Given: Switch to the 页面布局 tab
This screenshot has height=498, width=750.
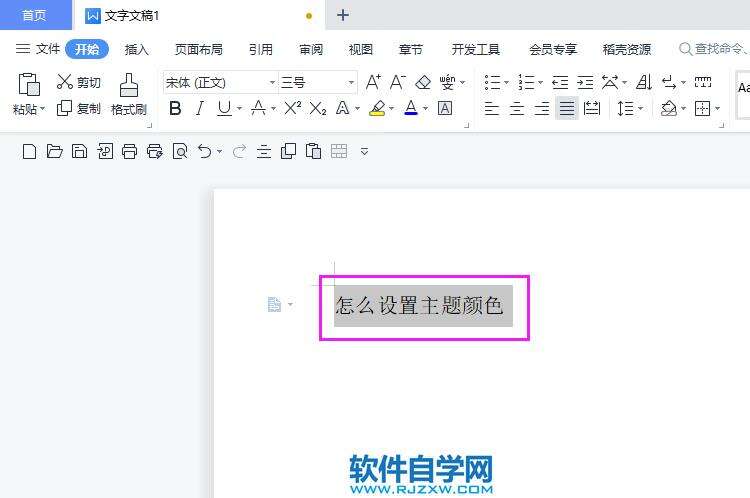Looking at the screenshot, I should tap(199, 49).
